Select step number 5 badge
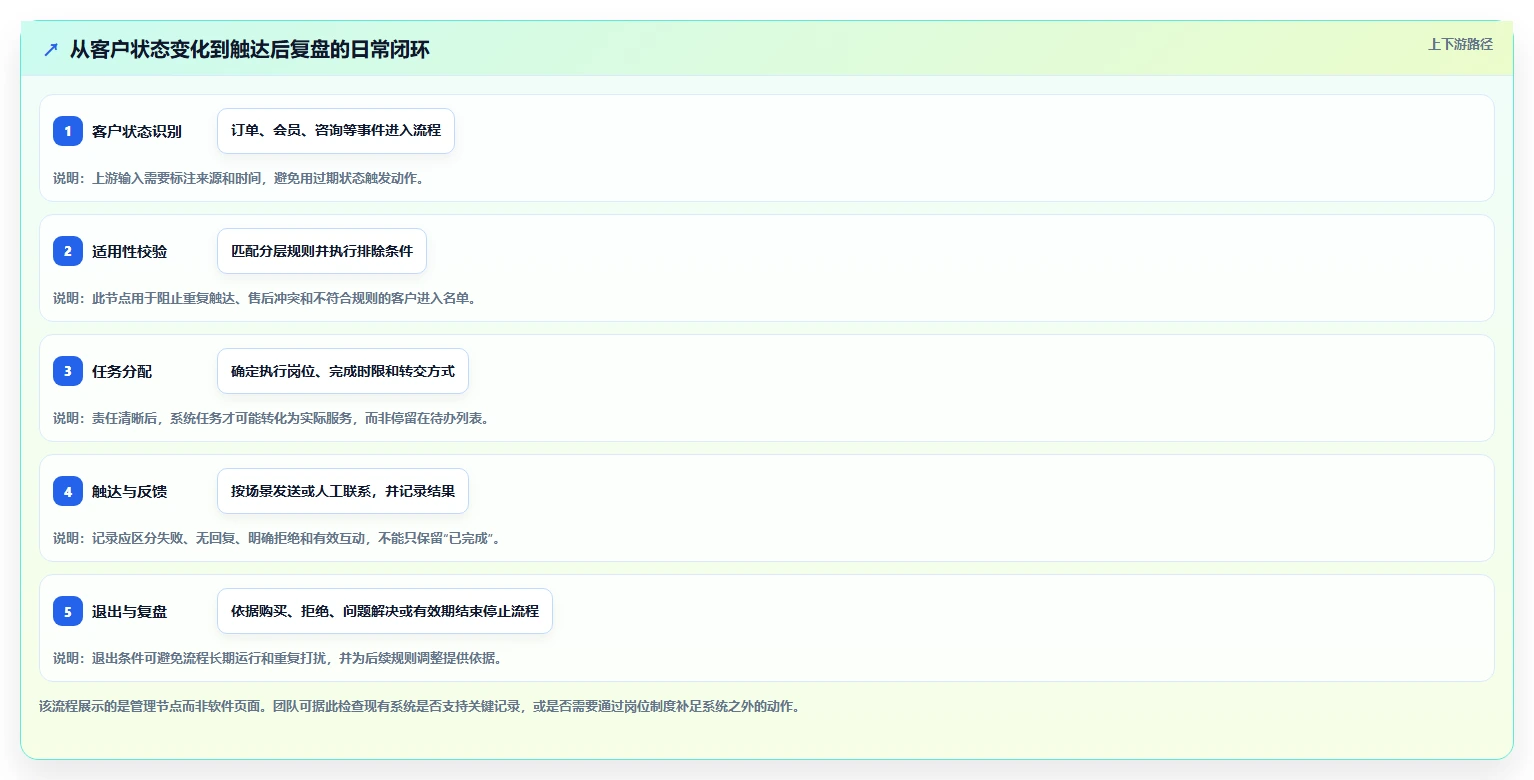 tap(68, 611)
